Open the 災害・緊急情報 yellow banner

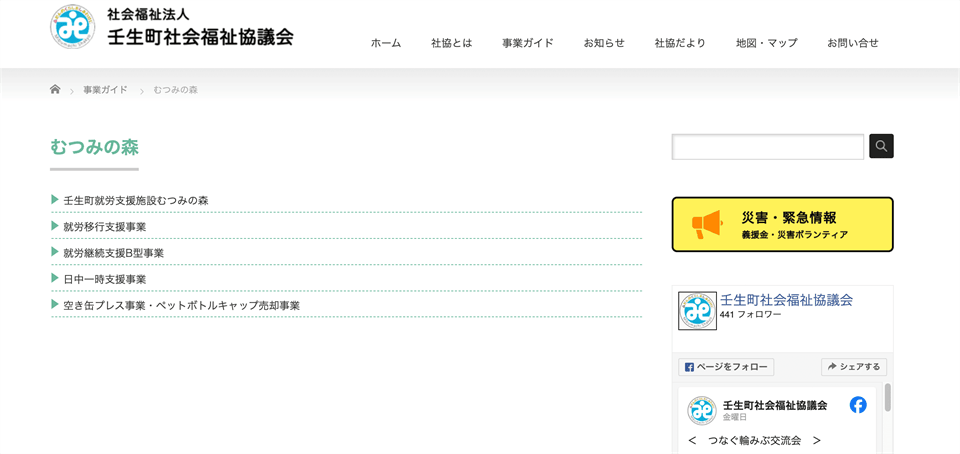point(782,225)
